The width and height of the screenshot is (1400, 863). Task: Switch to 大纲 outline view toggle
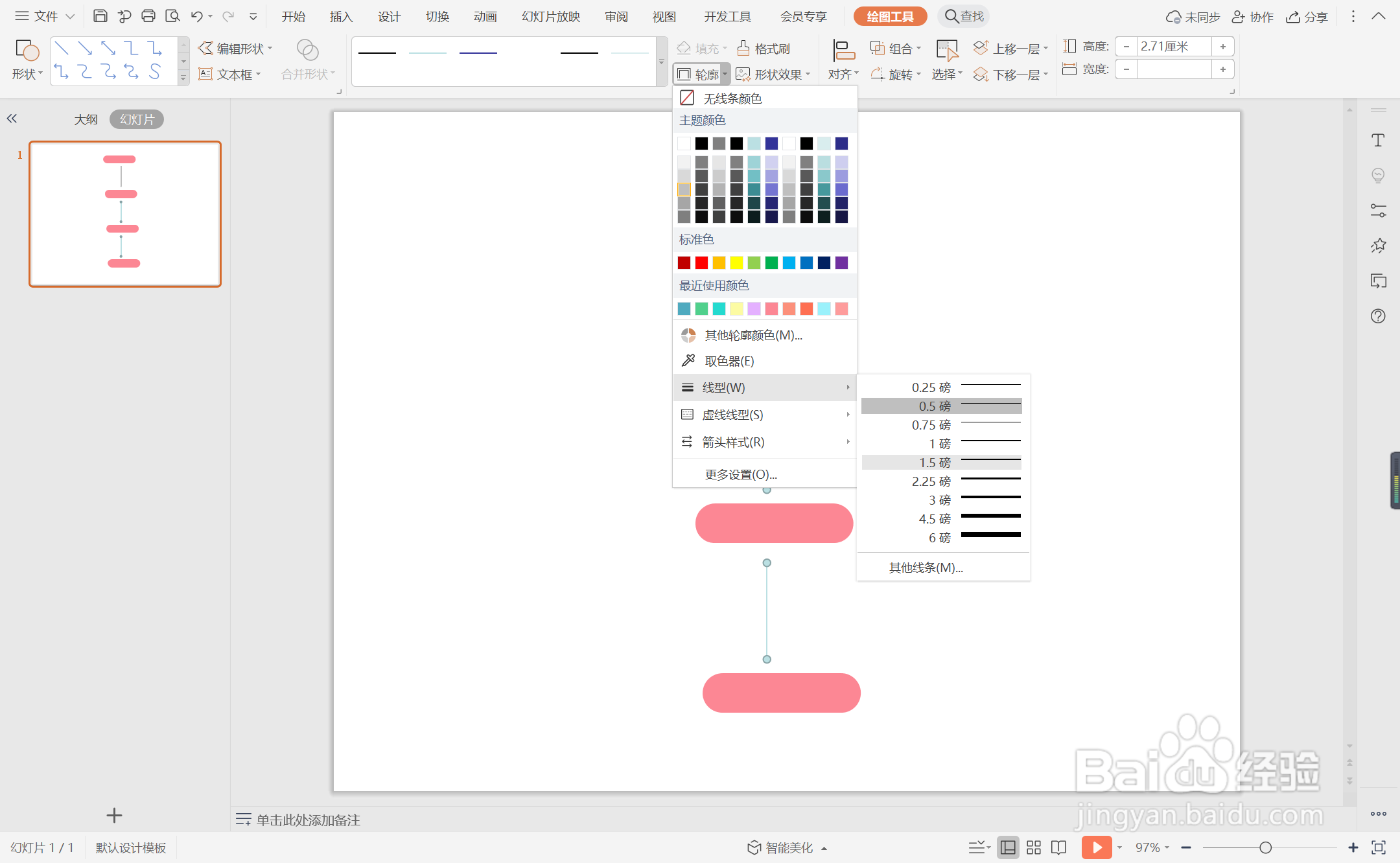tap(86, 119)
